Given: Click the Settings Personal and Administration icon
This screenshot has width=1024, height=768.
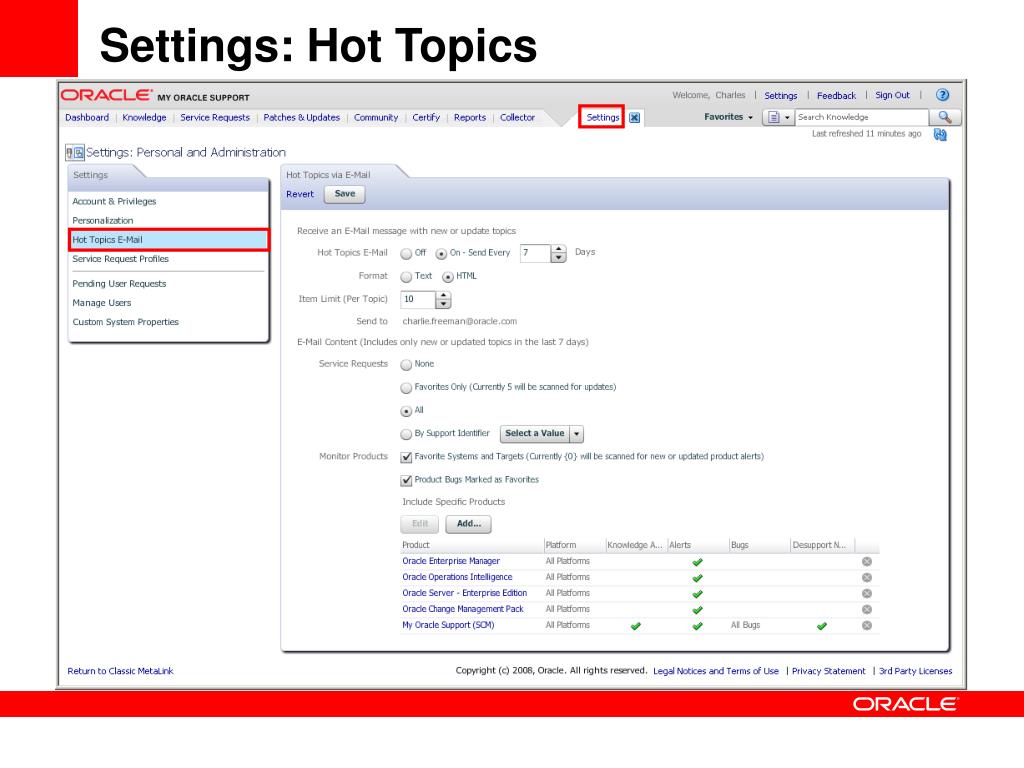Looking at the screenshot, I should coord(74,153).
